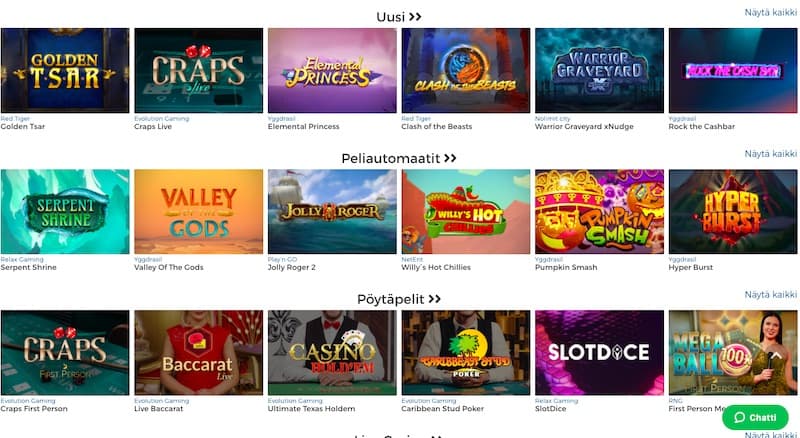
Task: Open the Valley Of The Gods thumbnail
Action: [198, 211]
